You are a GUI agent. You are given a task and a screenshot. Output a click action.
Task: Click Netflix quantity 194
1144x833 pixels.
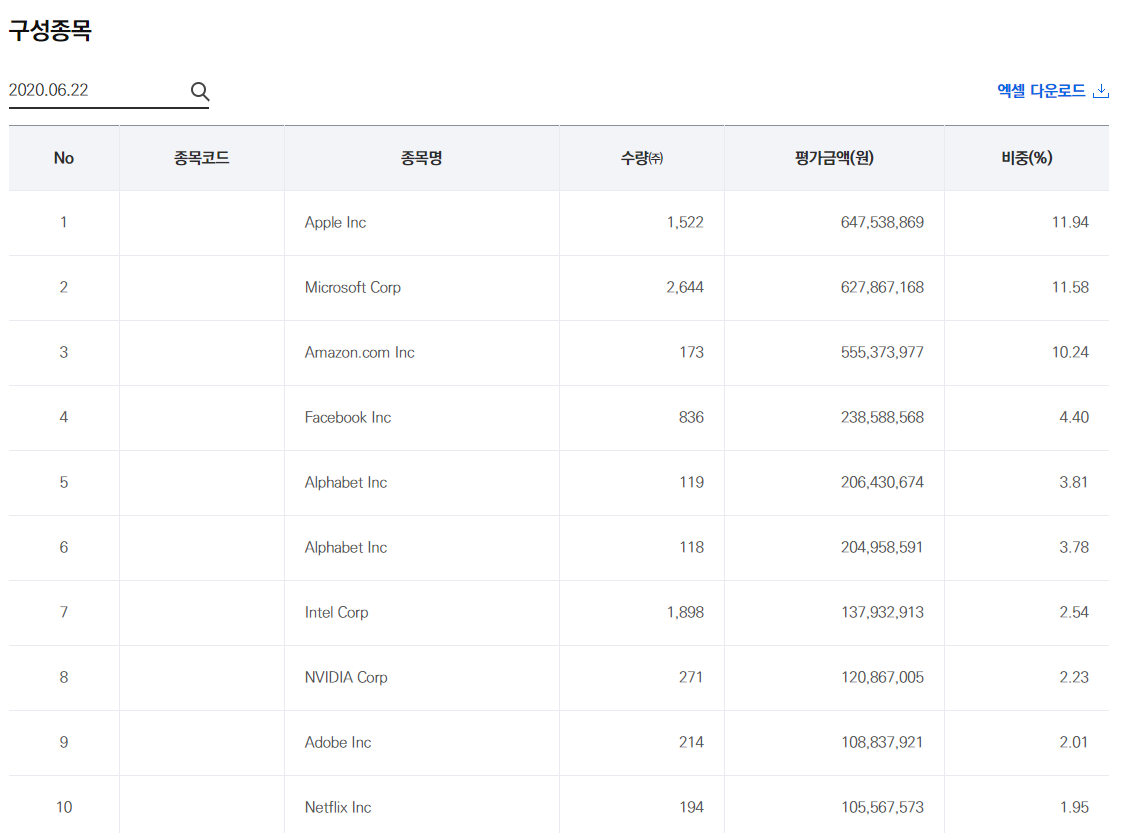point(692,807)
